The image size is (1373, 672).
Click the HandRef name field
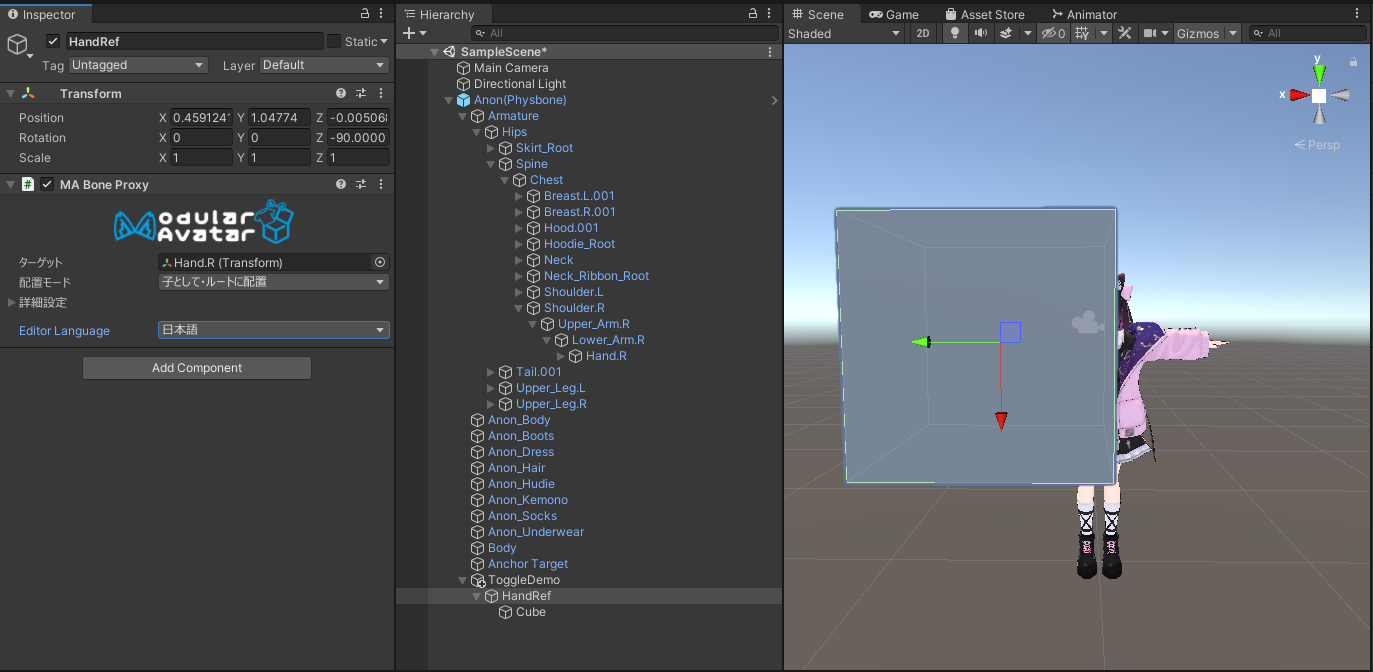193,41
